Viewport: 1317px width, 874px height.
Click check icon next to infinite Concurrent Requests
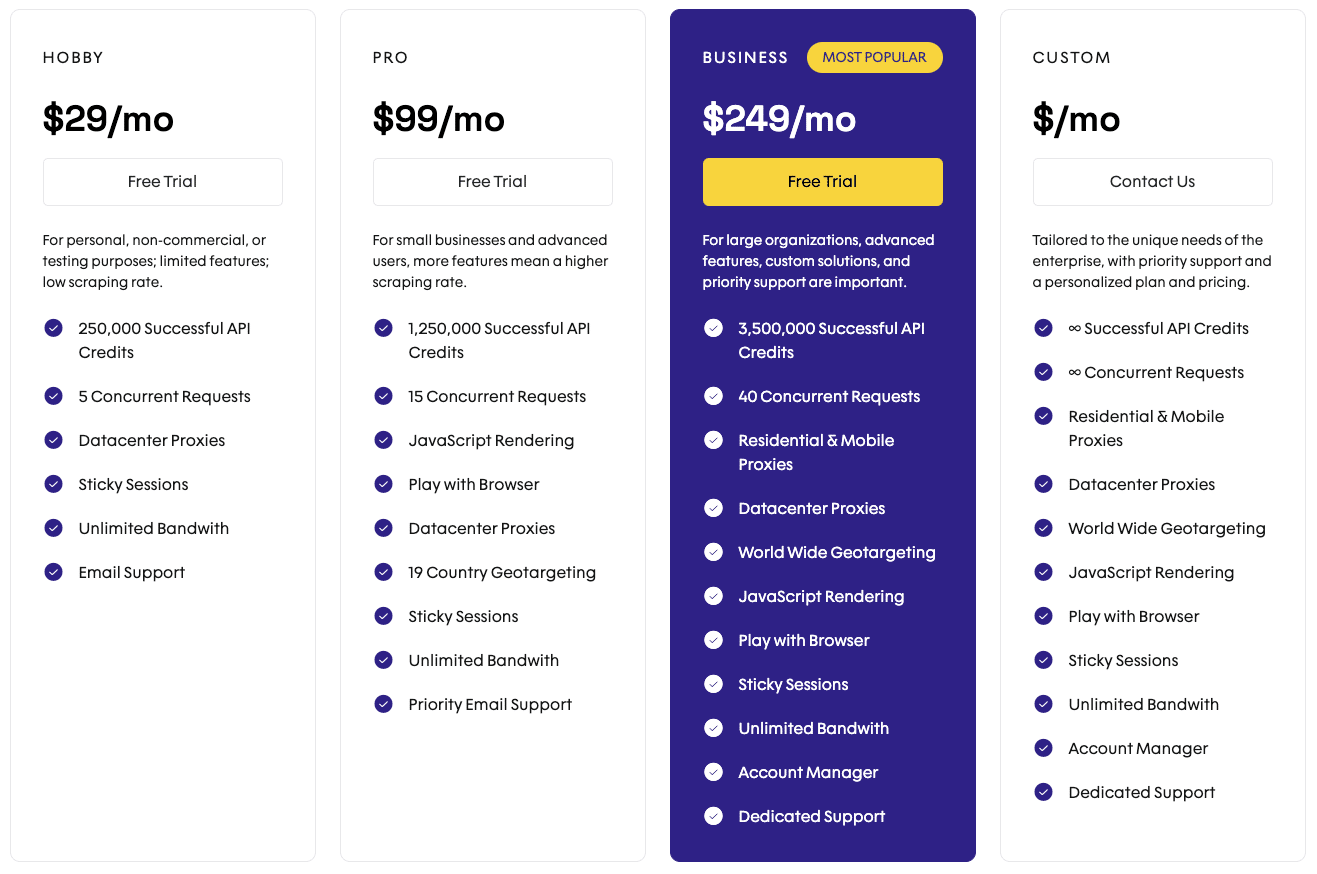click(x=1043, y=372)
